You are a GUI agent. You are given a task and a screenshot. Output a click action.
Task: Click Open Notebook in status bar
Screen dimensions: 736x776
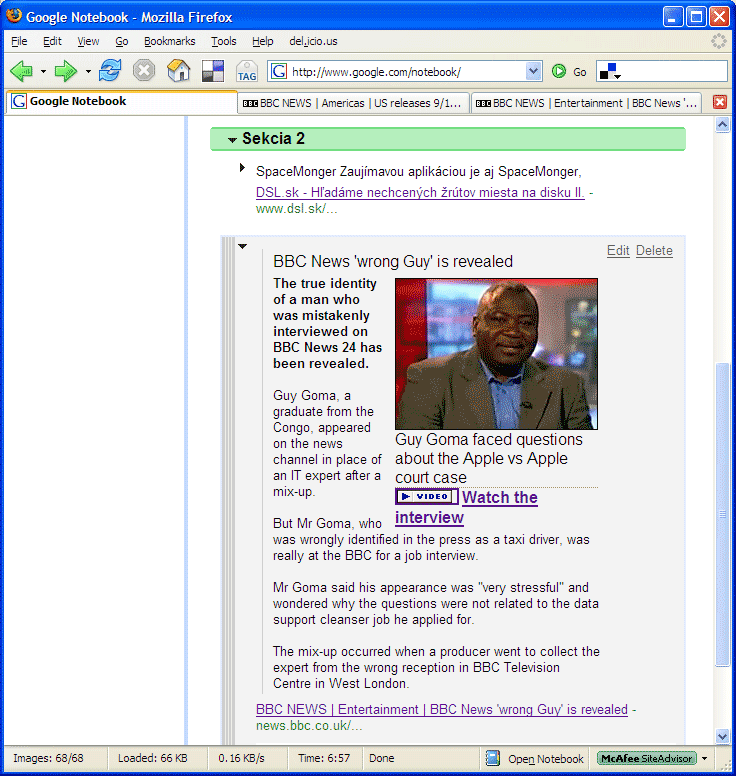click(546, 759)
